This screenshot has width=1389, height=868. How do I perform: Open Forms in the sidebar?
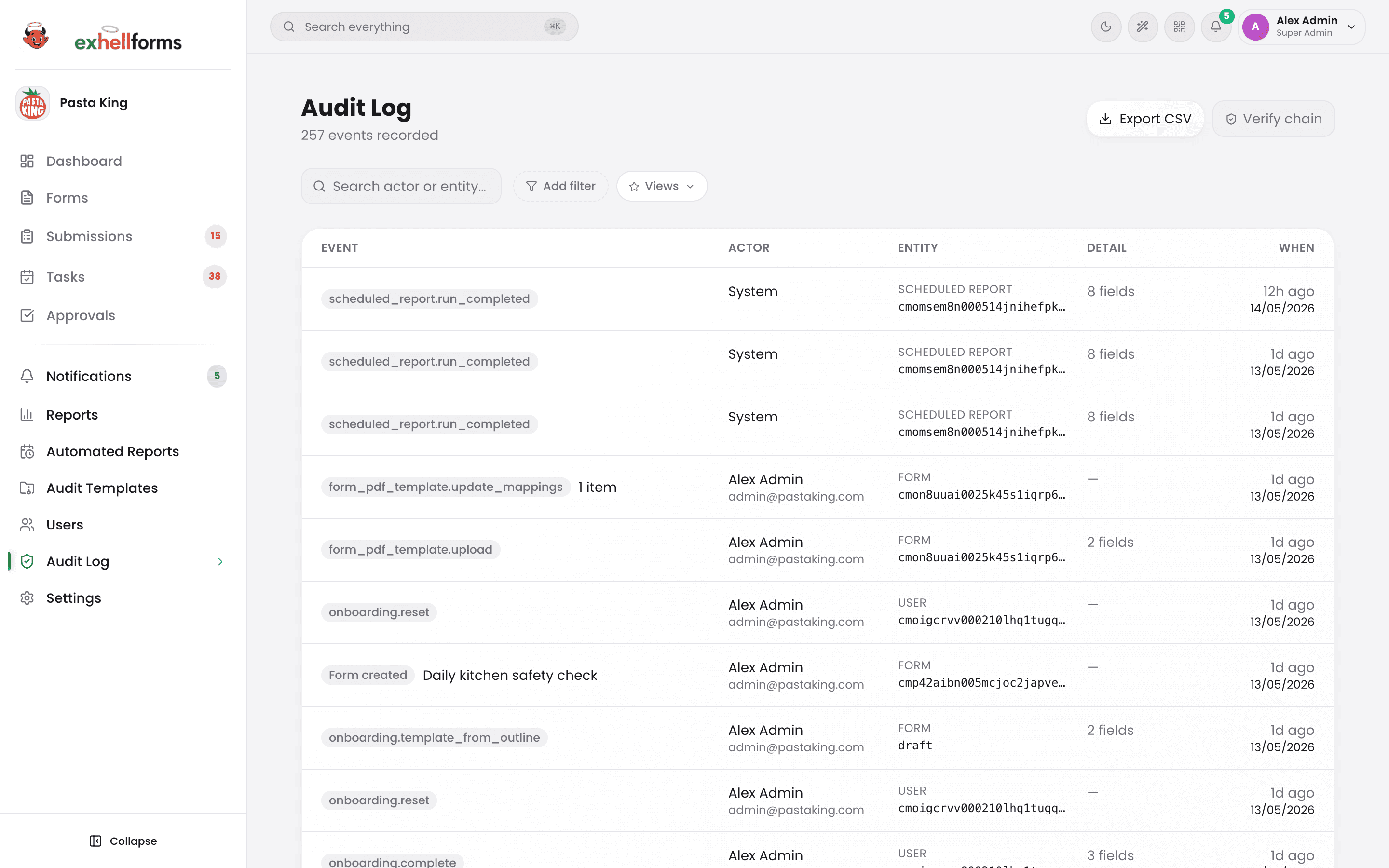[123, 198]
